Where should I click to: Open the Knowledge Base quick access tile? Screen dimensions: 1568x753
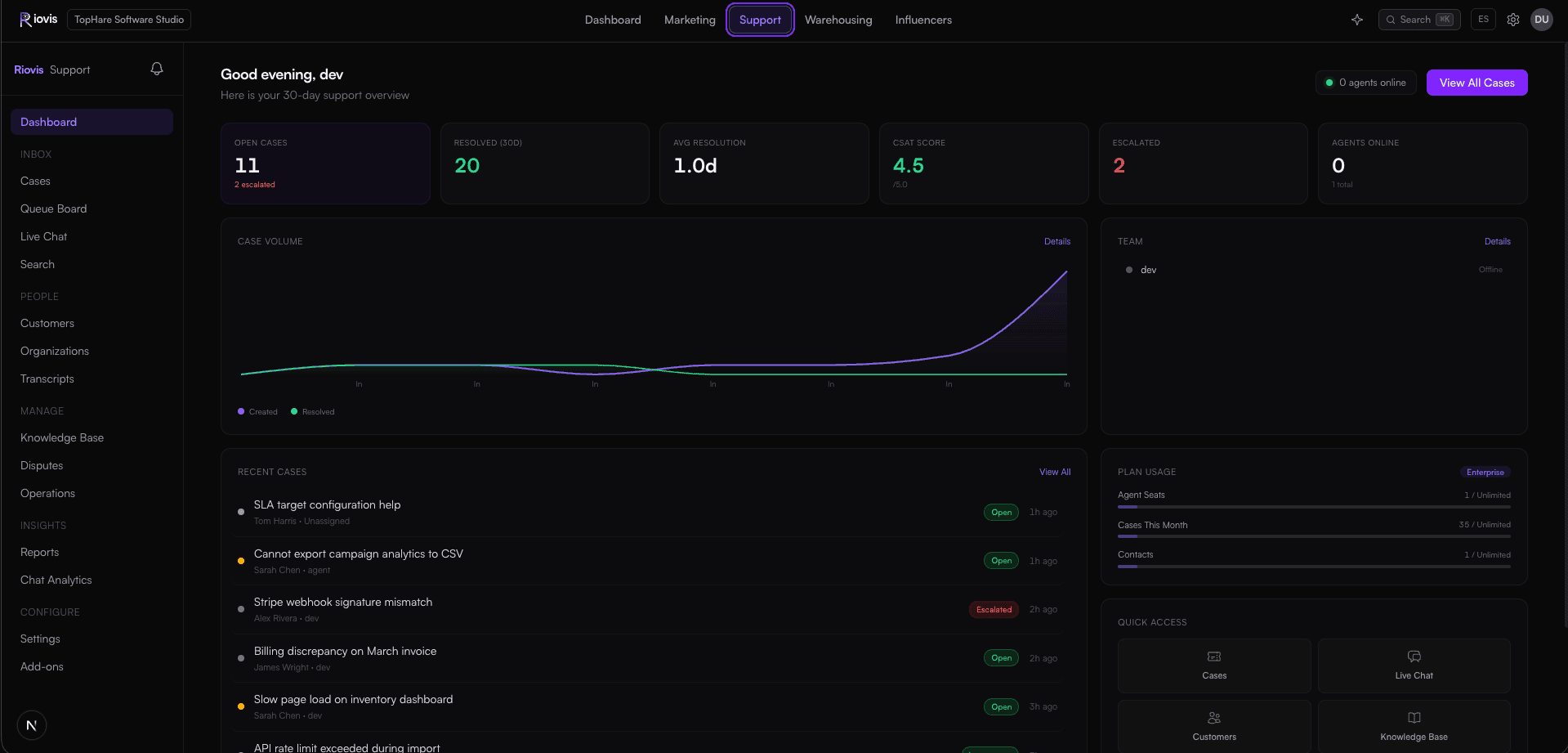pos(1414,726)
